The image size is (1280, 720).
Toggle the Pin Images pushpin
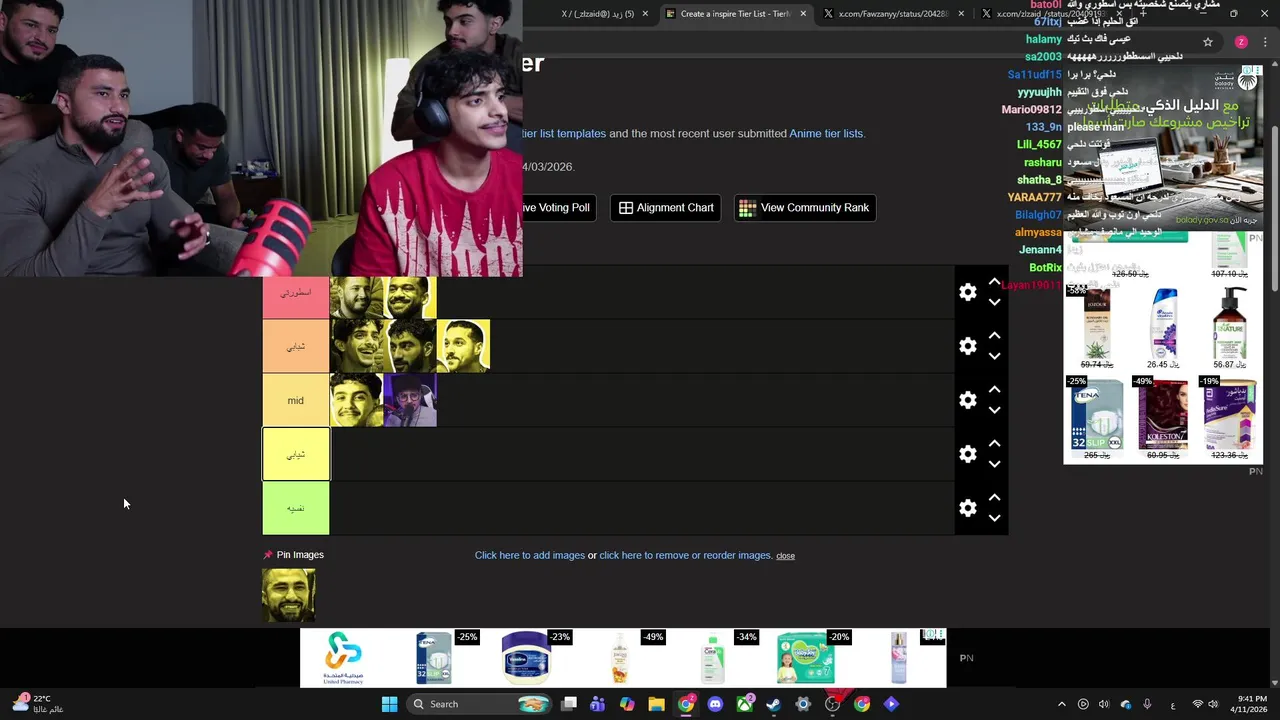pos(267,555)
